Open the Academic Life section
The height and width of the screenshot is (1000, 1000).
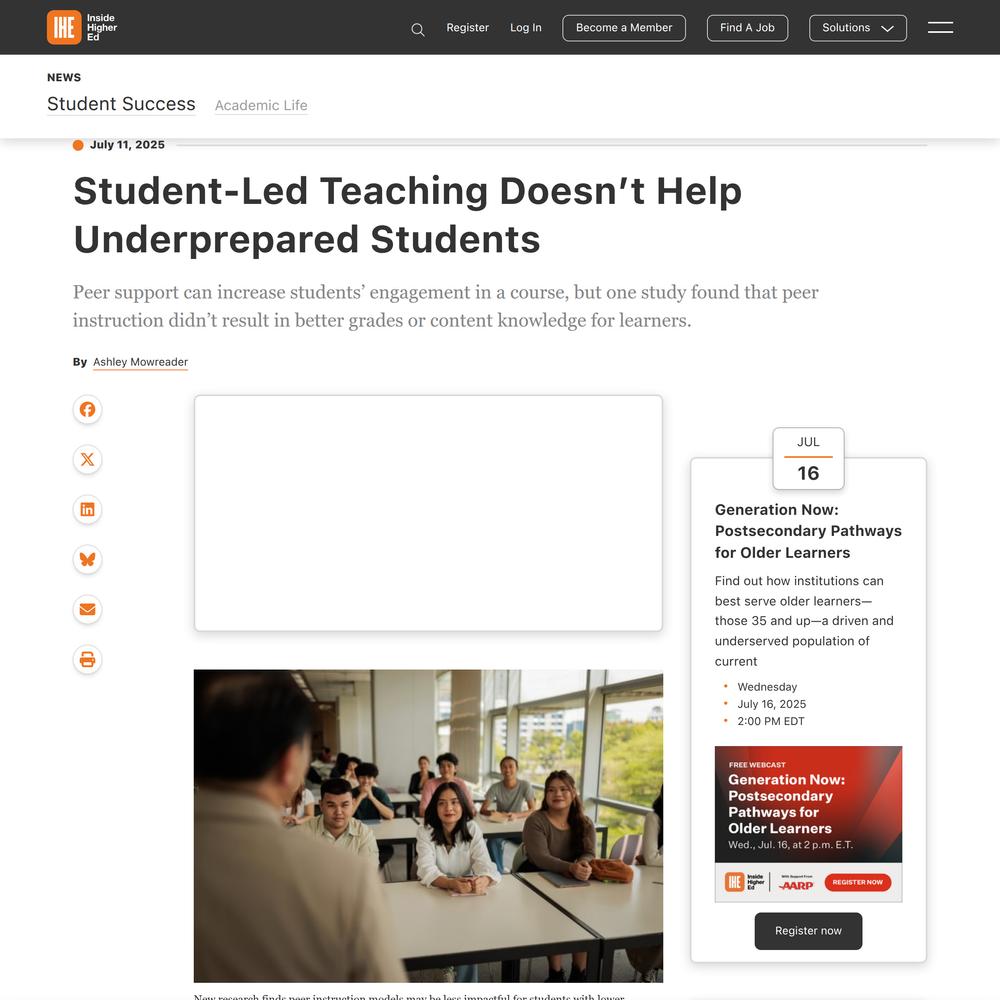click(261, 105)
